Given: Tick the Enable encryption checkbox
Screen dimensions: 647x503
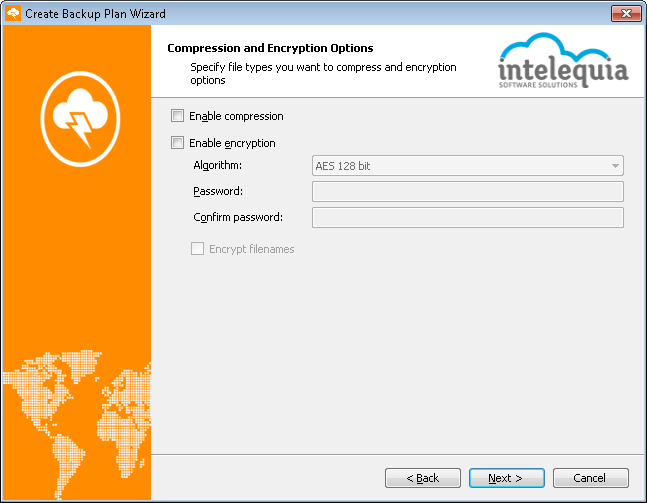Looking at the screenshot, I should tap(177, 142).
